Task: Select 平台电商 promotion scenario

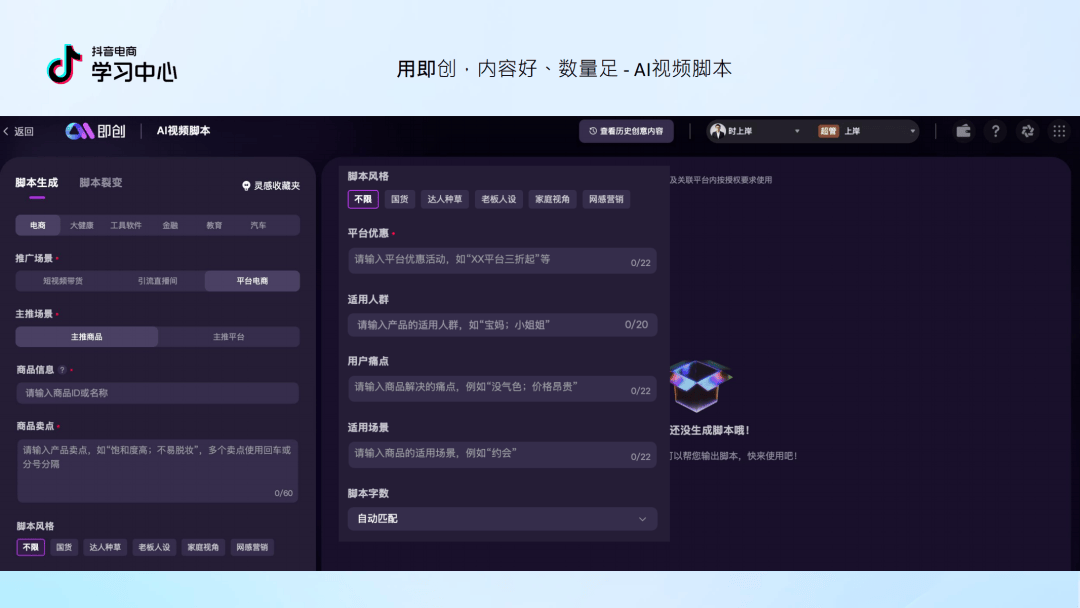Action: tap(252, 281)
